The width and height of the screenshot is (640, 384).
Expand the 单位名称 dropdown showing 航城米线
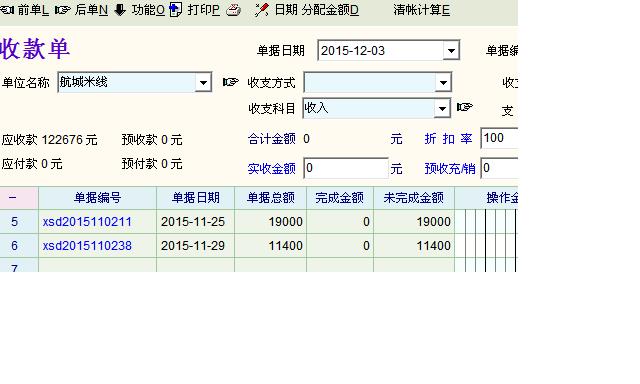203,83
